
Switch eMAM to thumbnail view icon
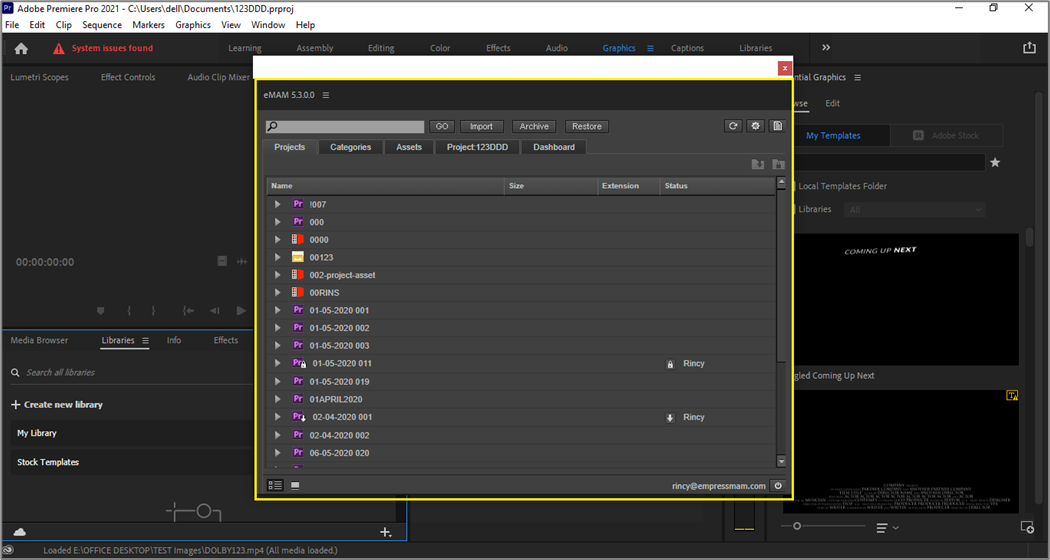click(x=295, y=486)
